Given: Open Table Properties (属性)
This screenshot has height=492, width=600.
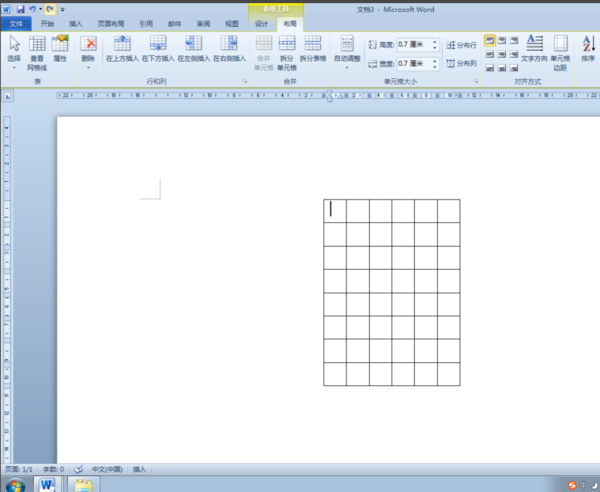Looking at the screenshot, I should 60,48.
